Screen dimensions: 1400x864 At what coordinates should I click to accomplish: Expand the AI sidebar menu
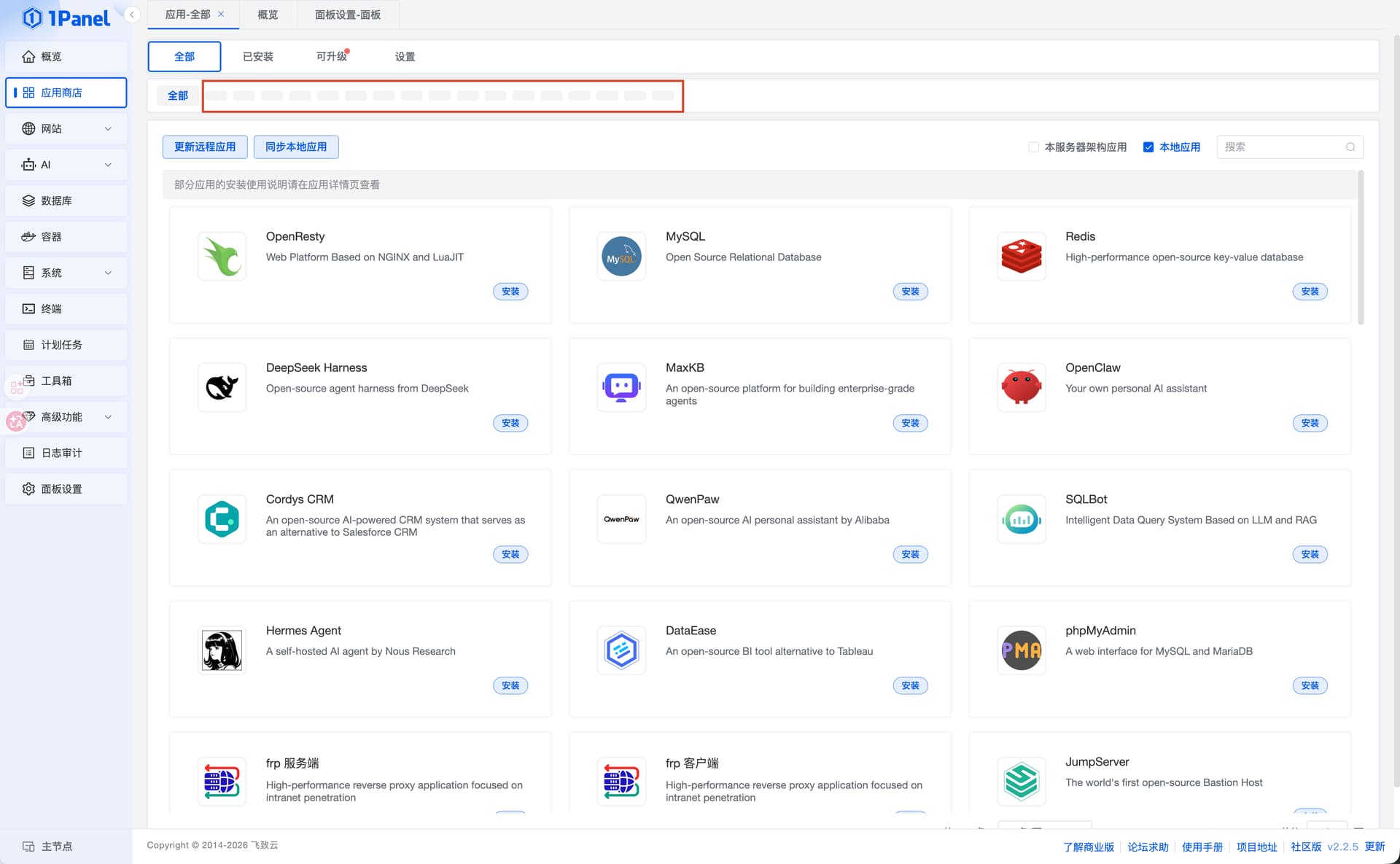(66, 165)
